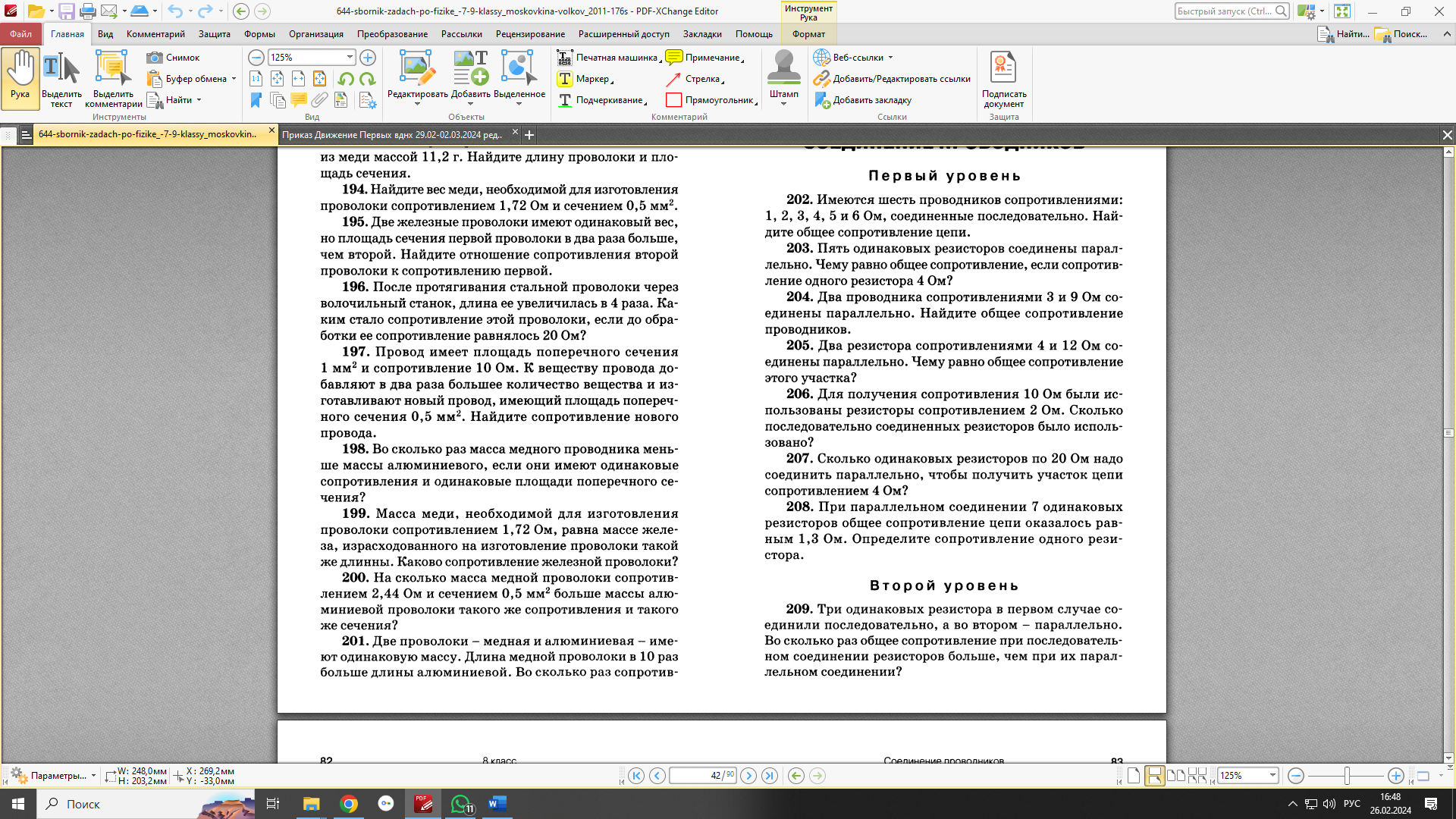Activate the Выделить комментарии tool
Screen dimensions: 1456x819
113,80
